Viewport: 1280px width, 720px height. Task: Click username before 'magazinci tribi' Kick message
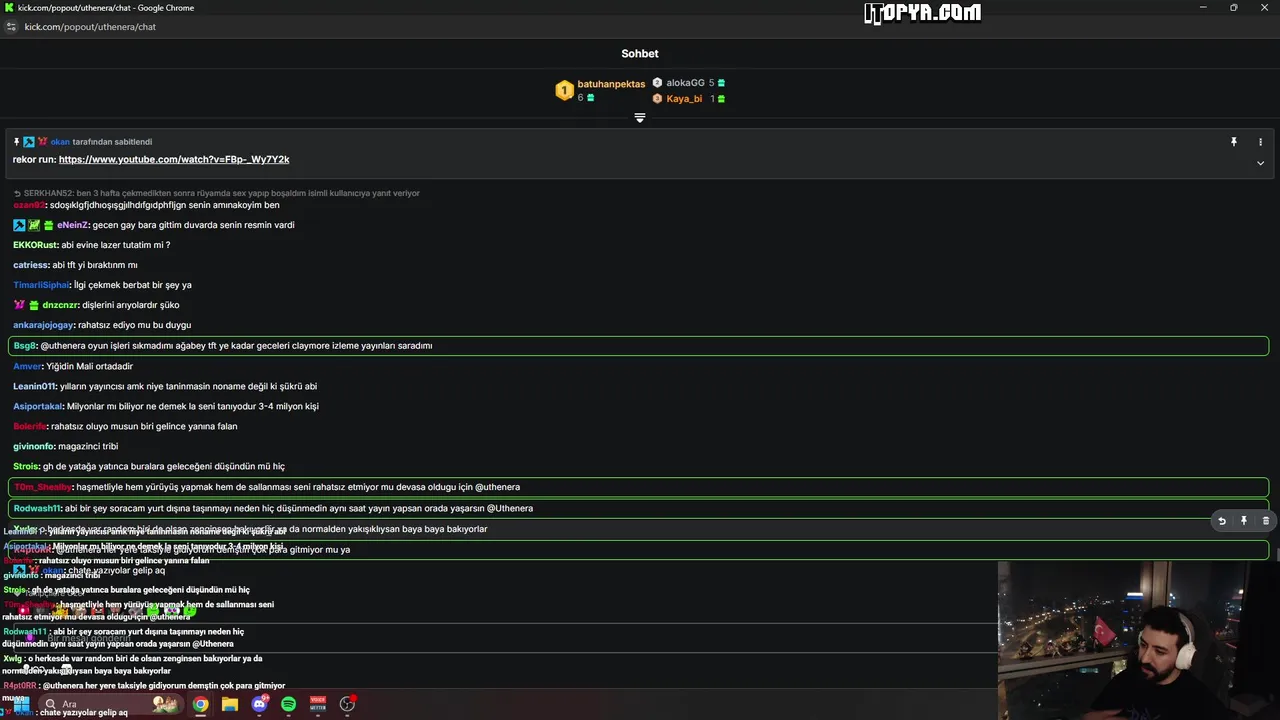click(33, 446)
